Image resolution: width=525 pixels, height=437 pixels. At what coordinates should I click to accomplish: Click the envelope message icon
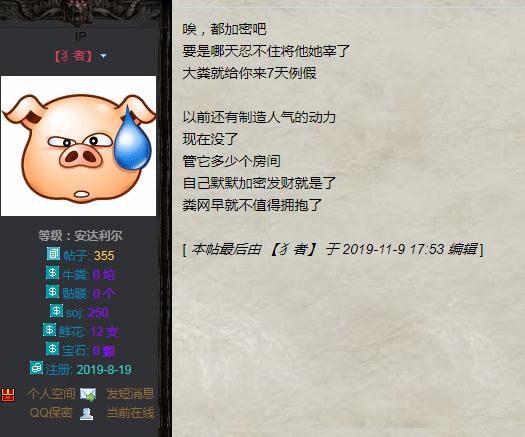coord(88,394)
